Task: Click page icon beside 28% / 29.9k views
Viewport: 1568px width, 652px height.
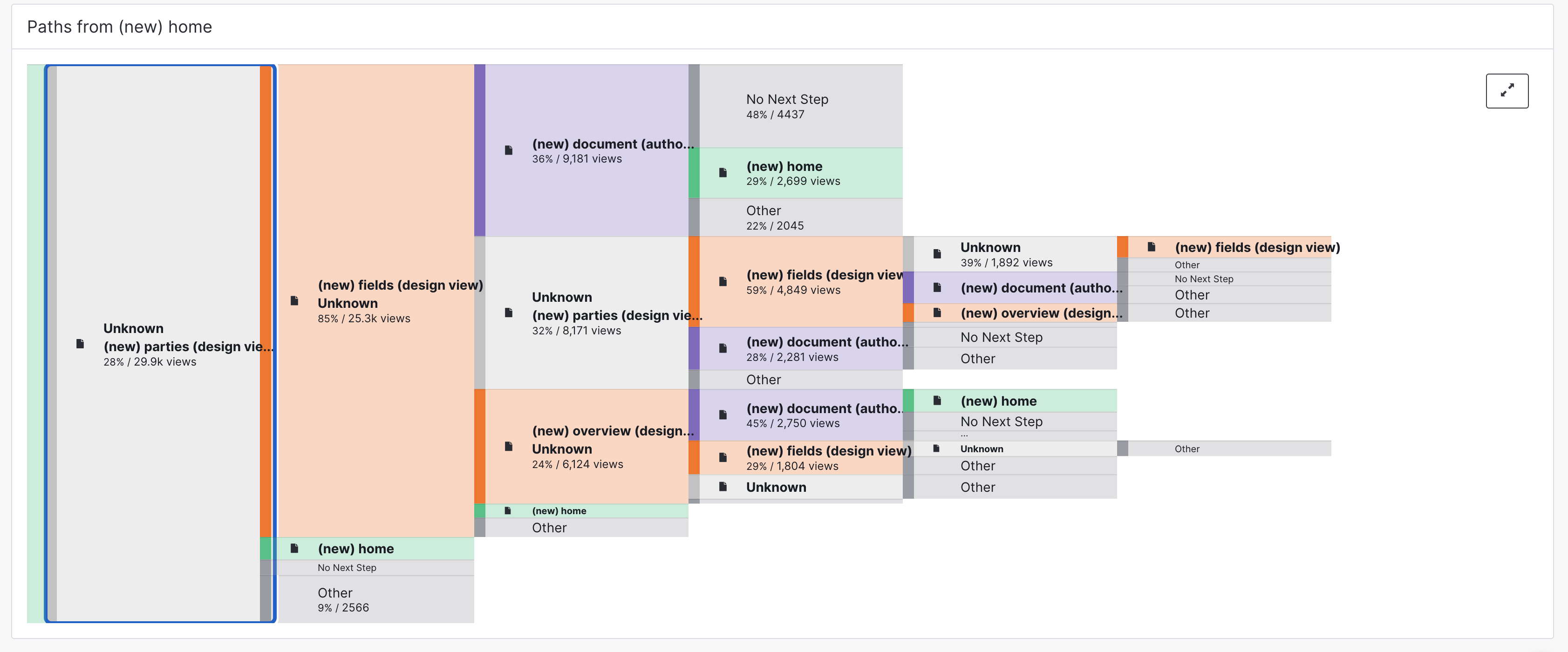Action: coord(80,344)
